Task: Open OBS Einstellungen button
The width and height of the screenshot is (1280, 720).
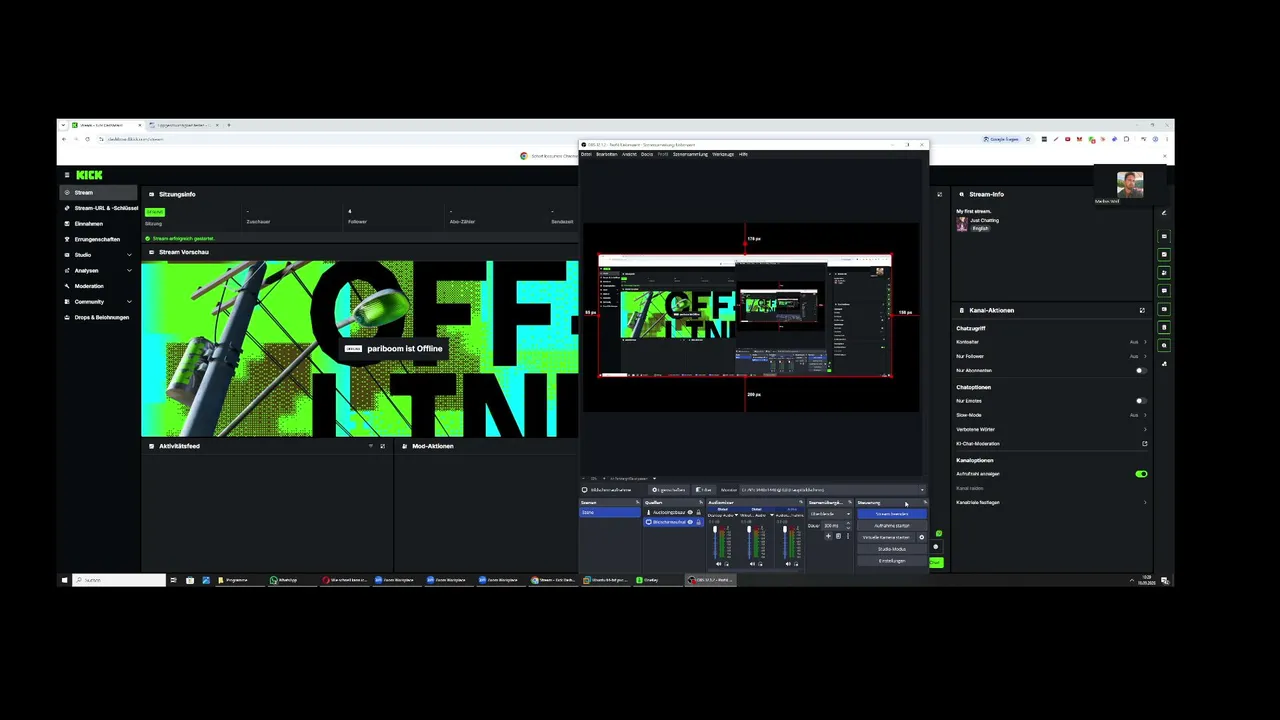Action: (x=892, y=561)
